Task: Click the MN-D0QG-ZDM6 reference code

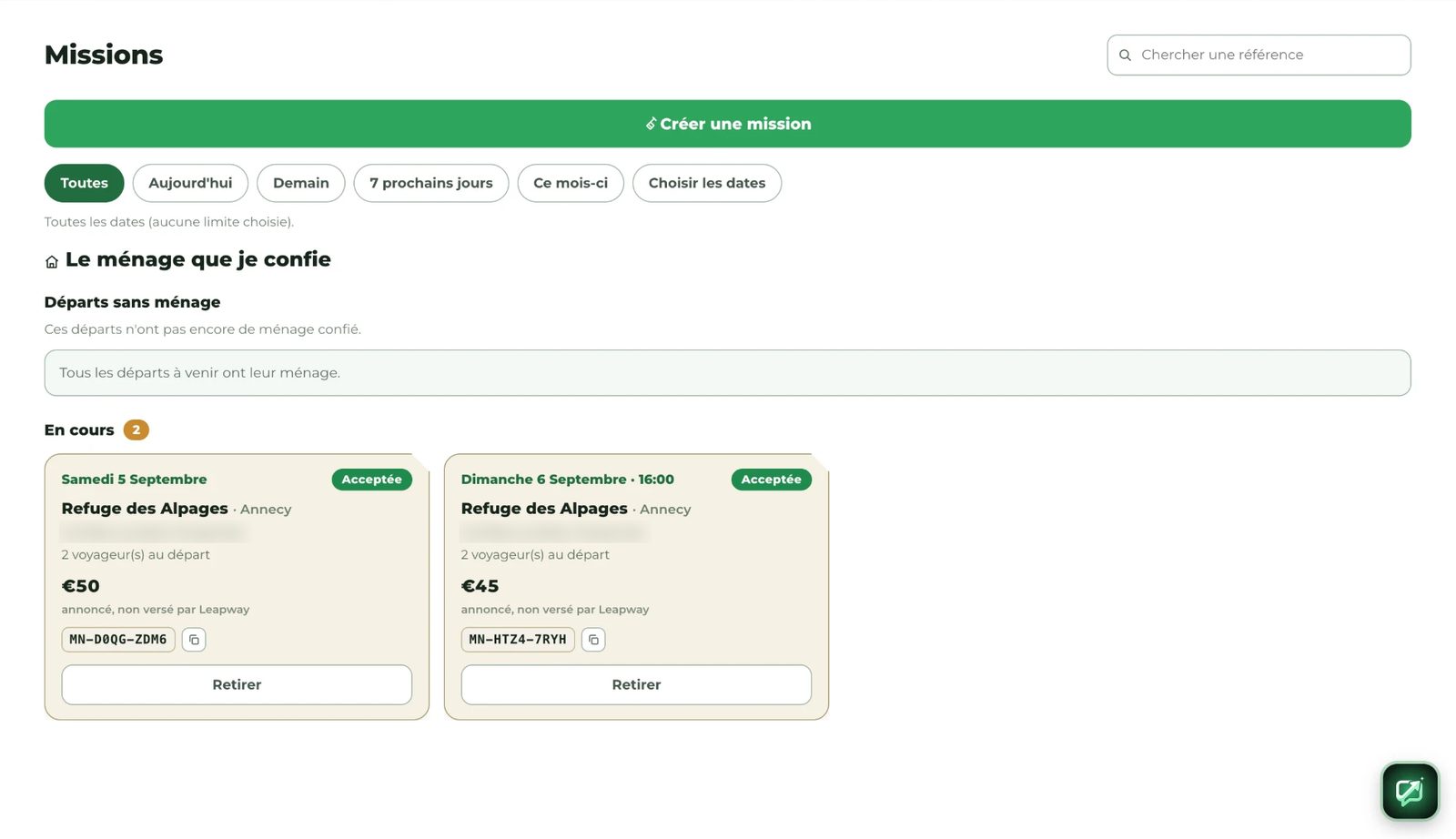Action: 118,640
